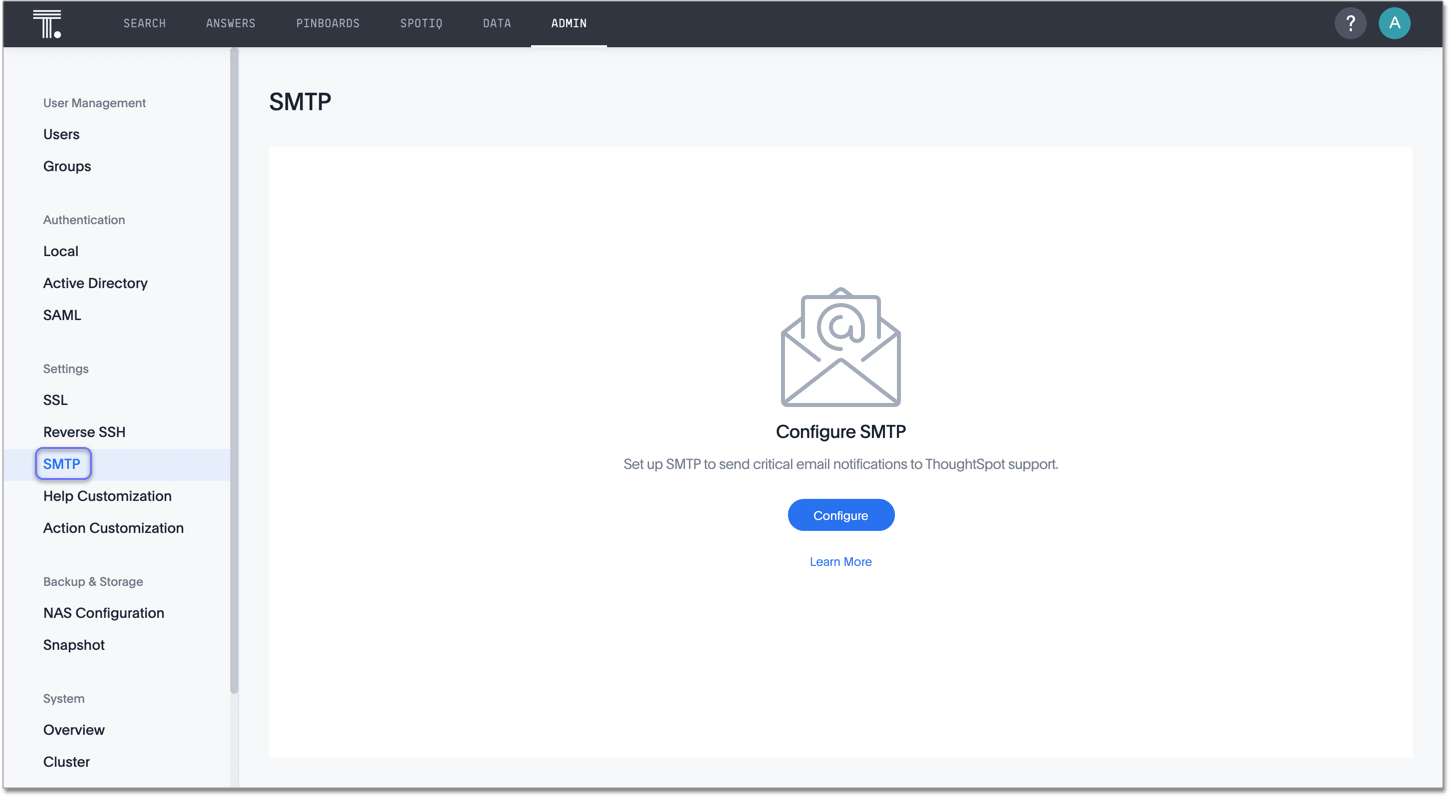Open Help Customization settings

pos(107,495)
